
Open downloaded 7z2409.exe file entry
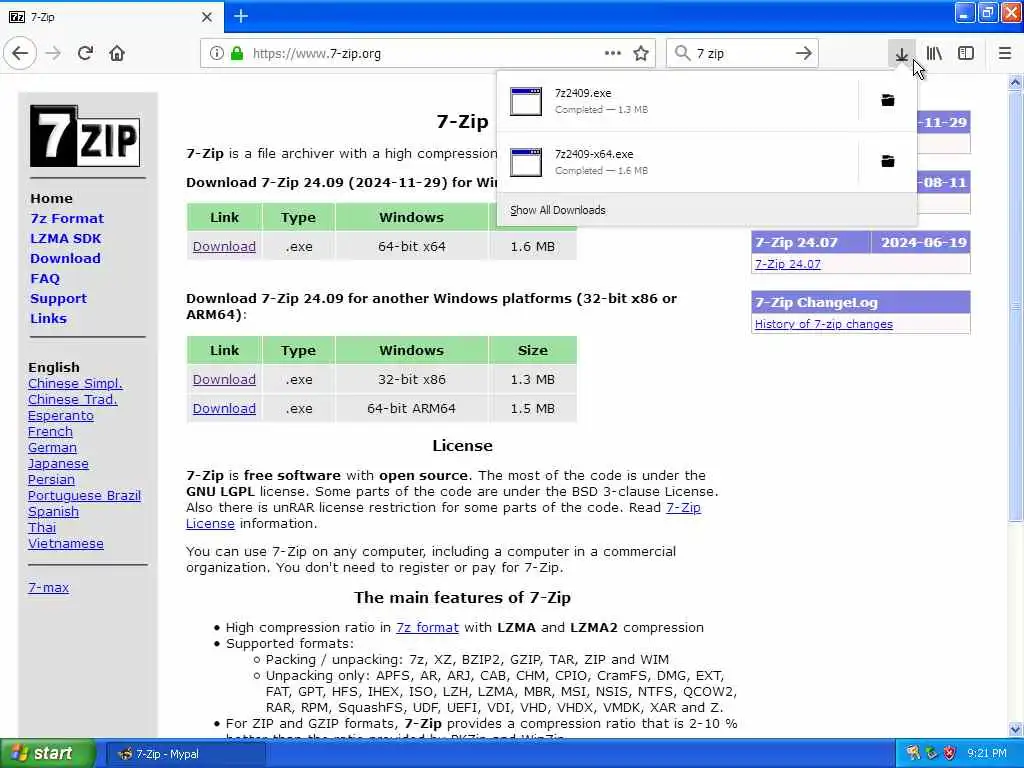coord(677,101)
